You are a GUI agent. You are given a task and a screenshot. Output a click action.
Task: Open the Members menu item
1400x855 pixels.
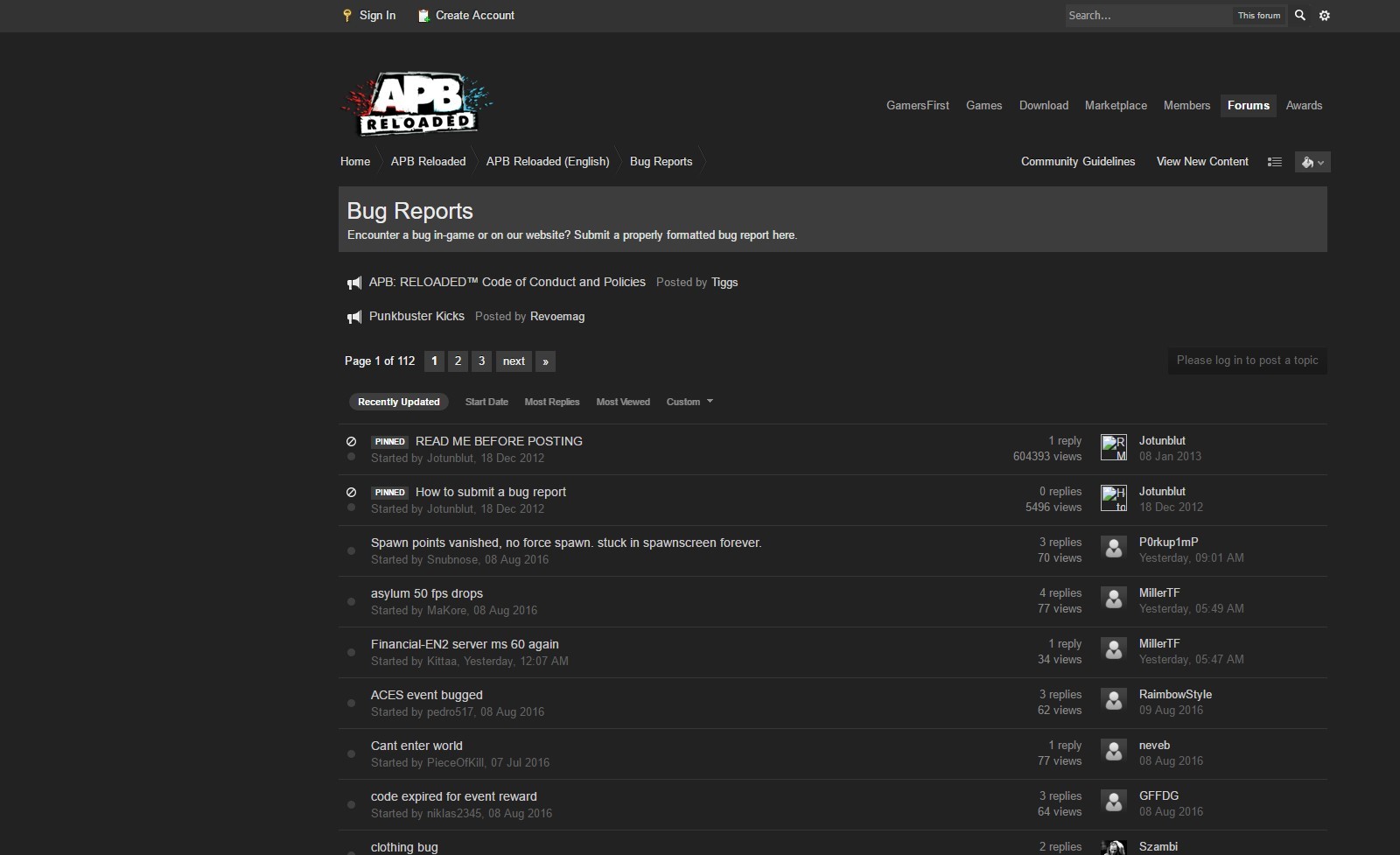pyautogui.click(x=1187, y=105)
